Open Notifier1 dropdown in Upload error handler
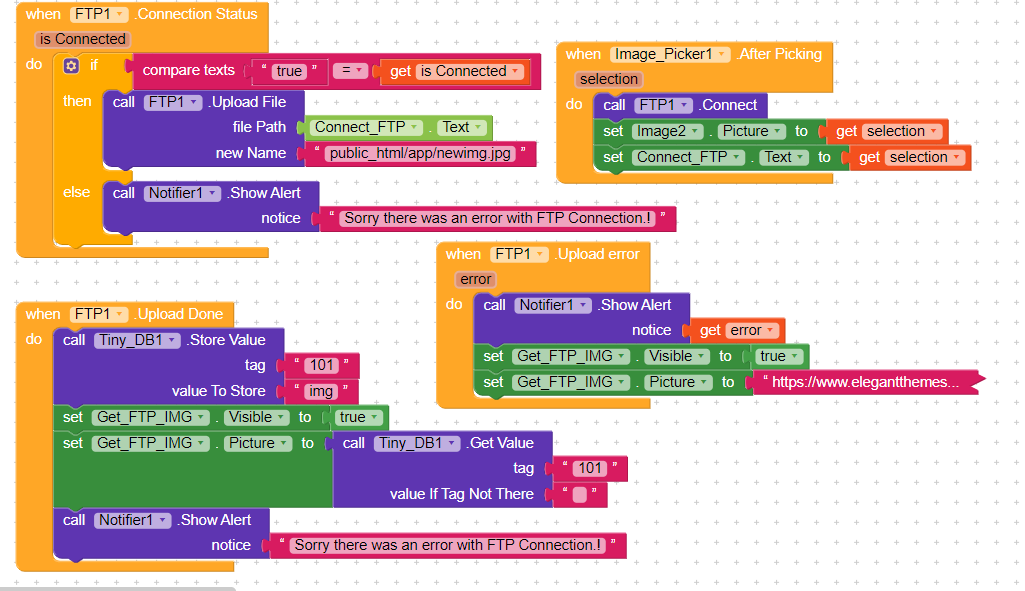Image resolution: width=1025 pixels, height=591 pixels. click(553, 305)
